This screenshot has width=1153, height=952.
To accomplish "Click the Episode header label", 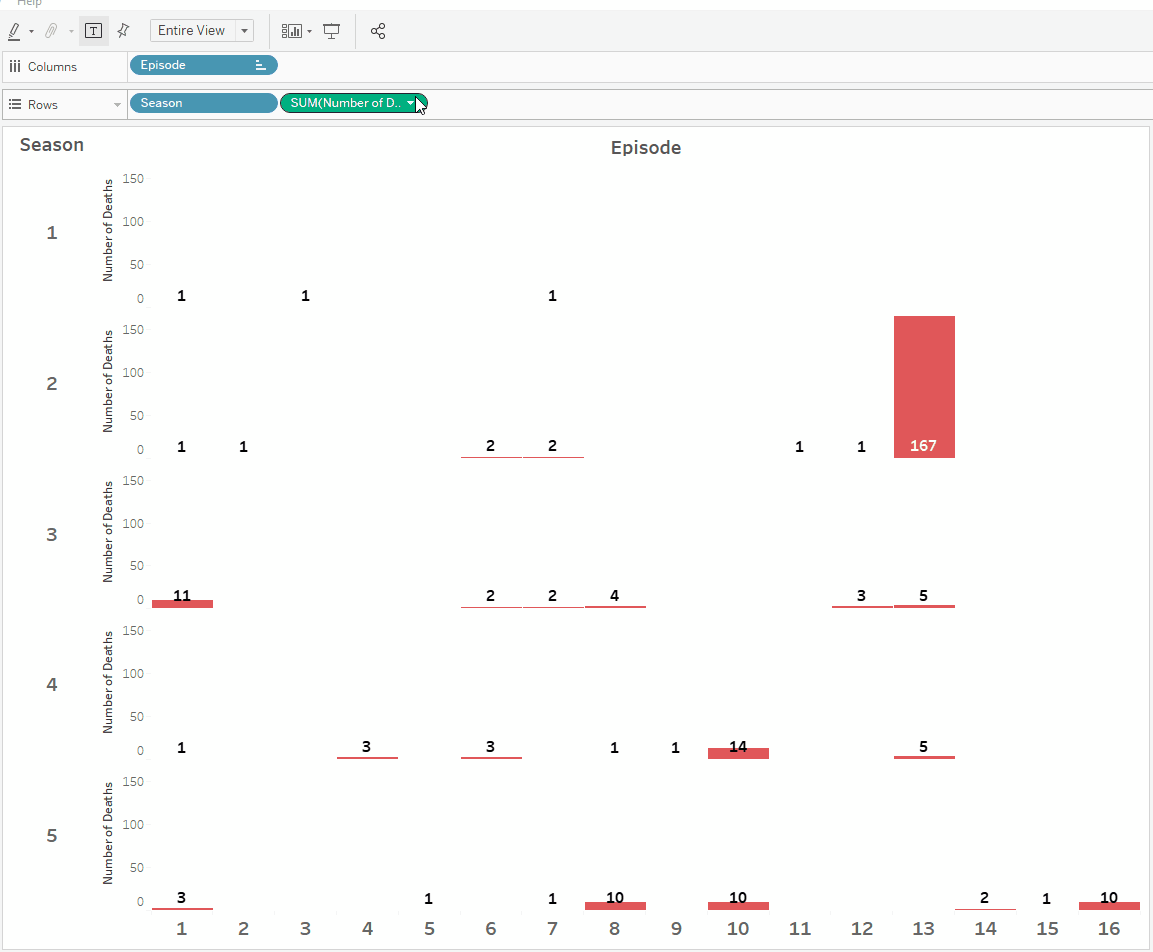I will click(x=646, y=148).
